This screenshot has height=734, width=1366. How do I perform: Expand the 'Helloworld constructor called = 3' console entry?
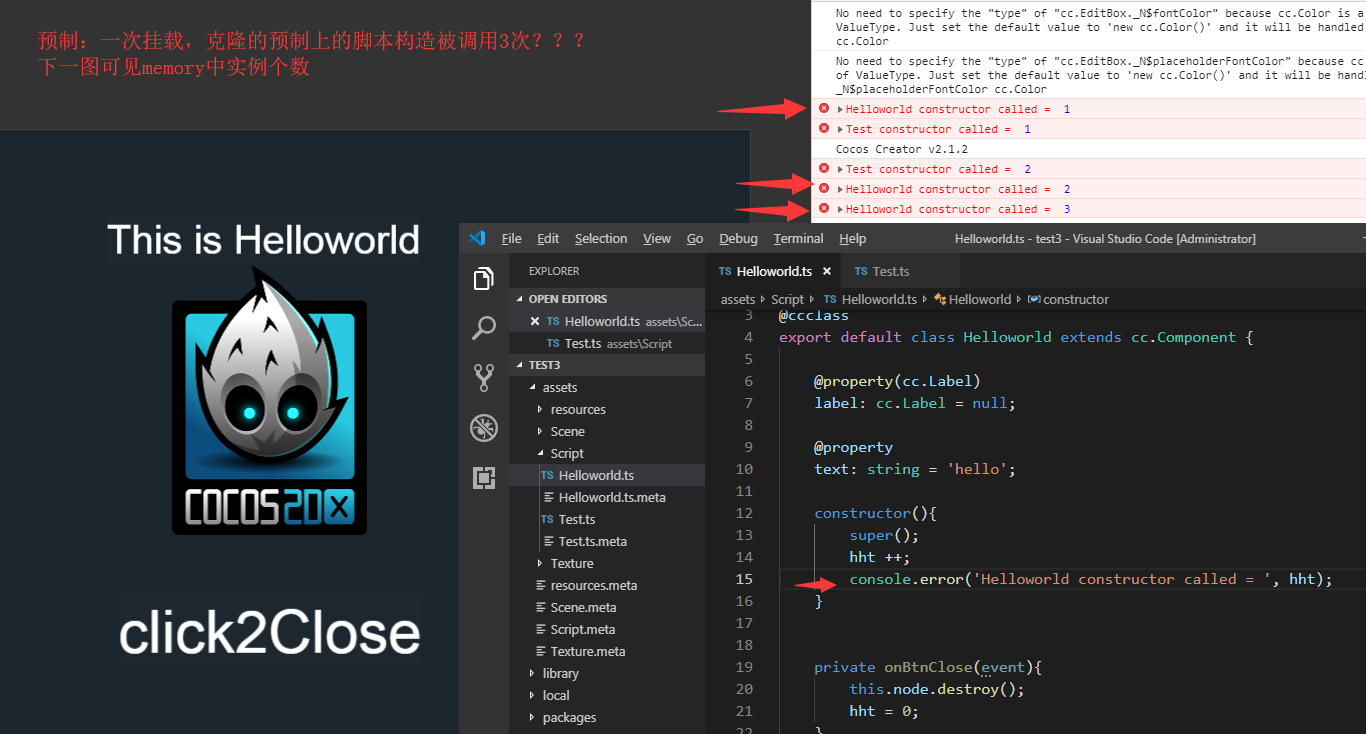[x=840, y=209]
